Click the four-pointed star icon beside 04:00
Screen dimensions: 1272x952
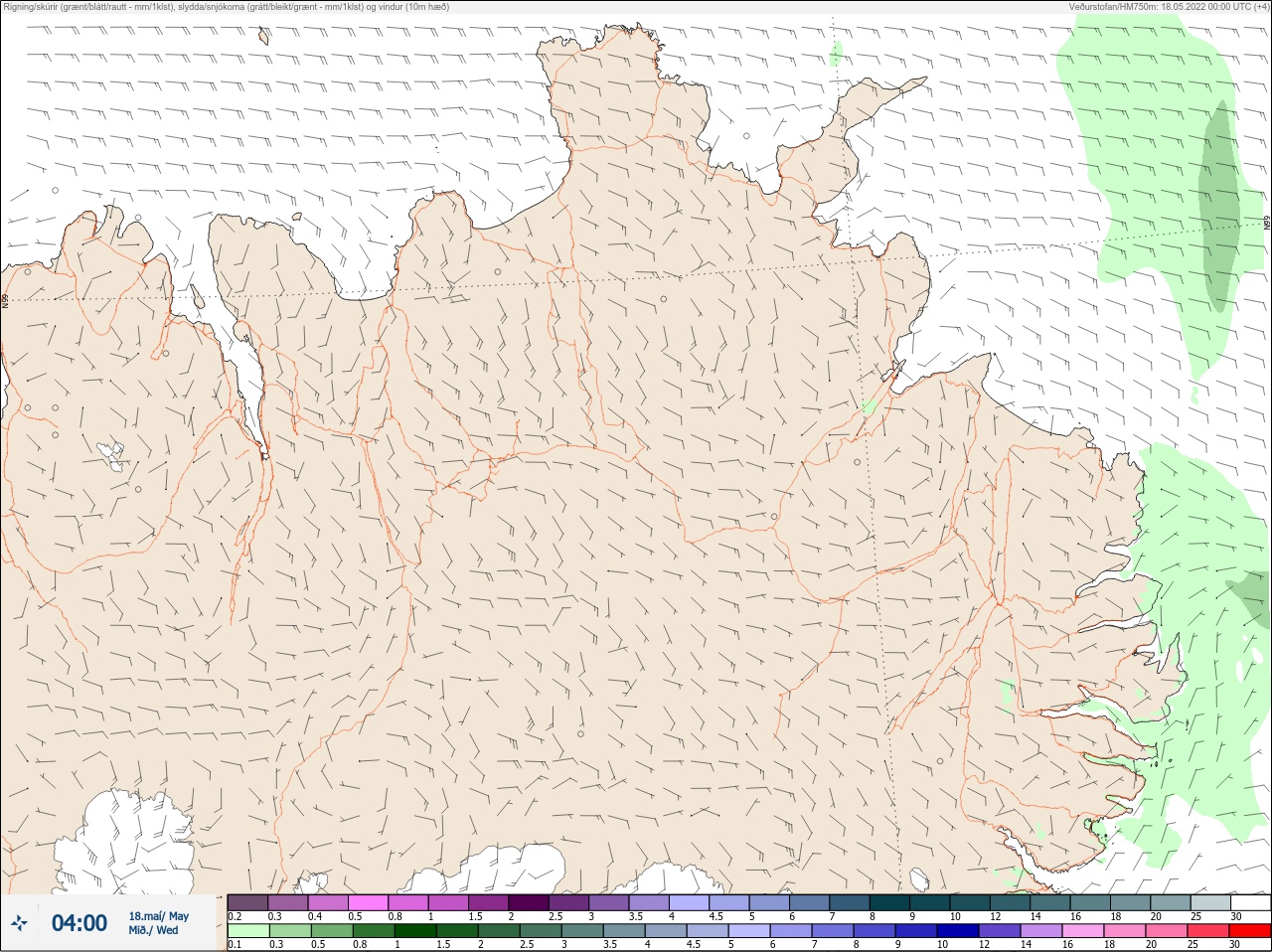pyautogui.click(x=19, y=923)
